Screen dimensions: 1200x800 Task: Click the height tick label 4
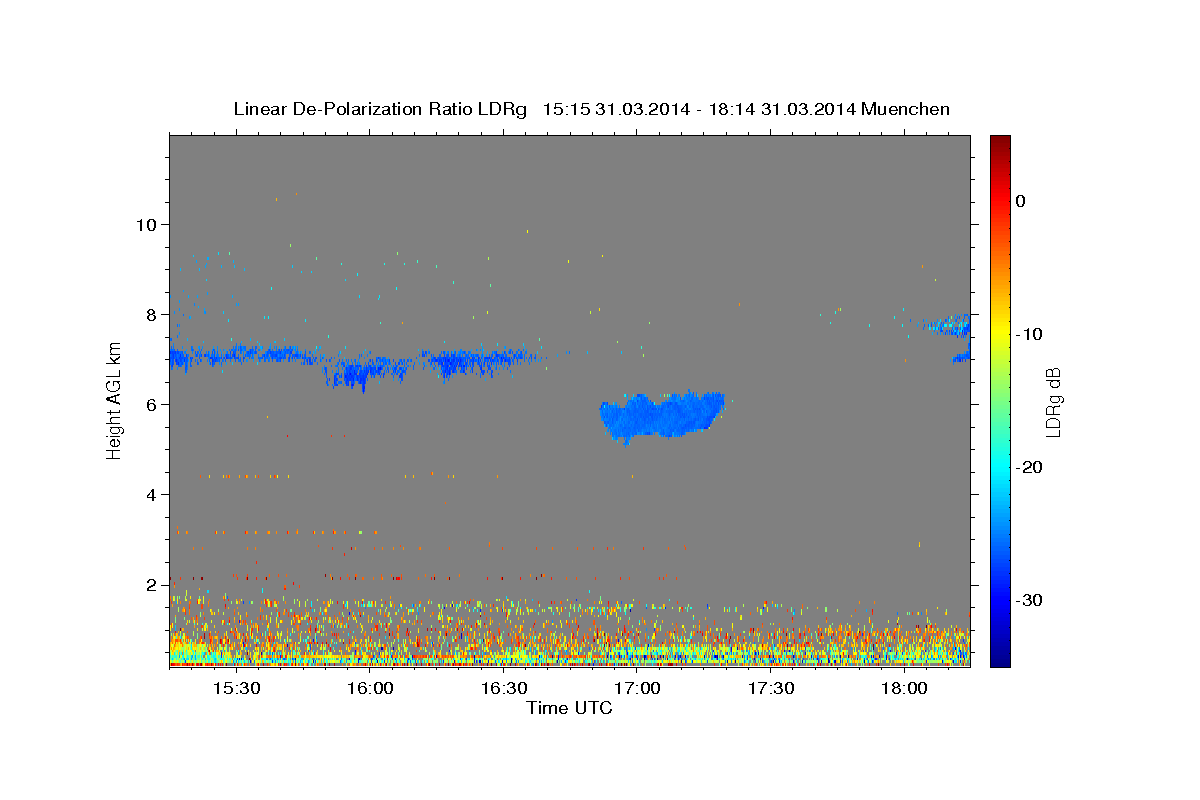(x=149, y=494)
